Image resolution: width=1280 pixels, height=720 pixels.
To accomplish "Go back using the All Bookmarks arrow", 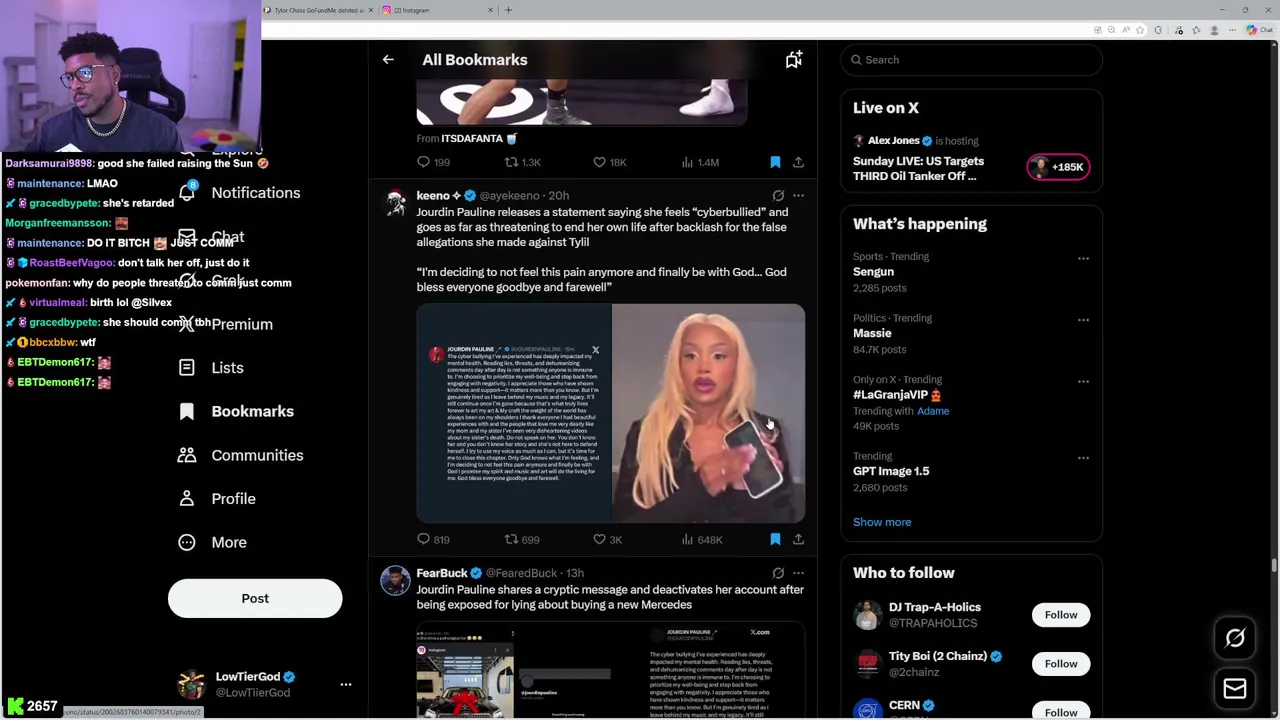I will 388,60.
